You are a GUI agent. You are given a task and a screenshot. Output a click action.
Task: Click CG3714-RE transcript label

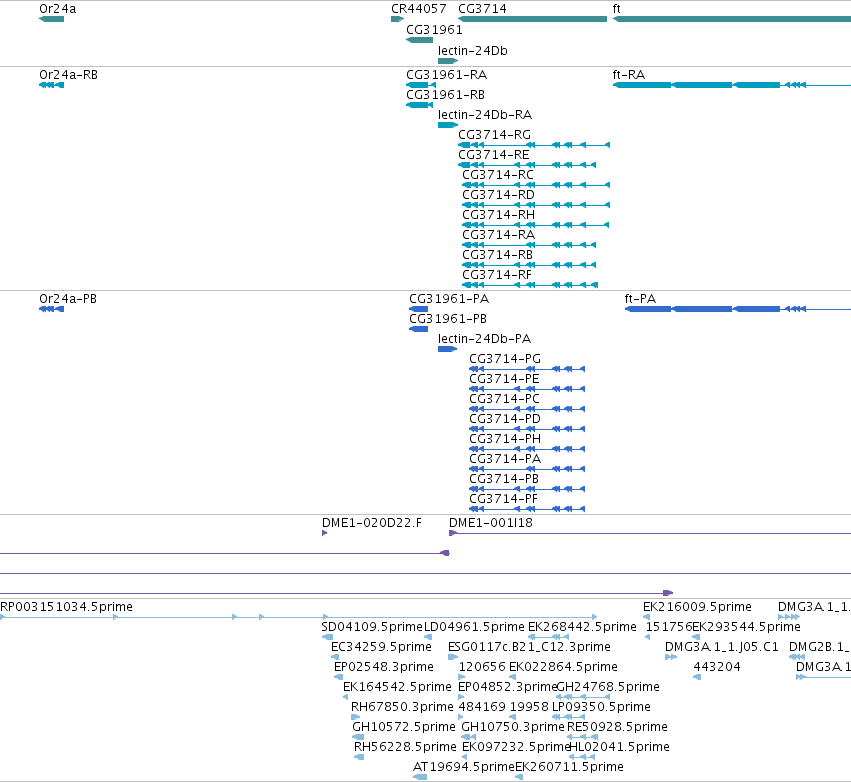pyautogui.click(x=494, y=155)
